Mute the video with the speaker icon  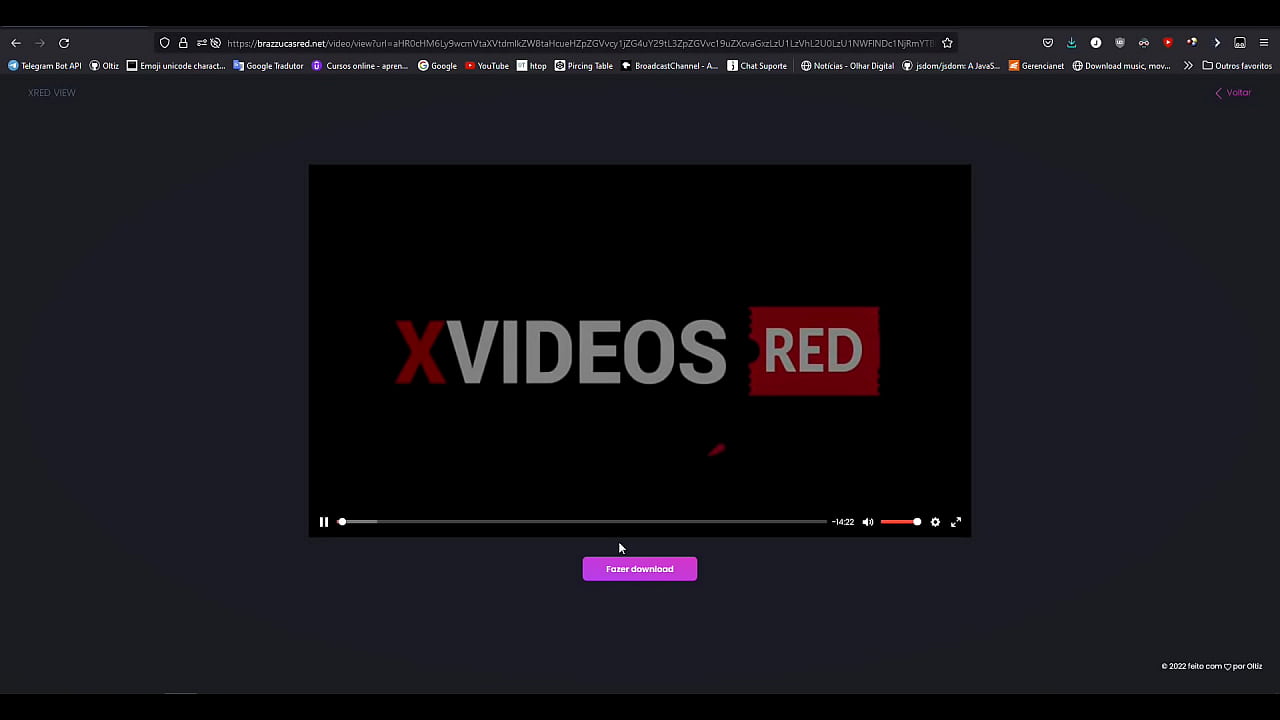coord(868,522)
